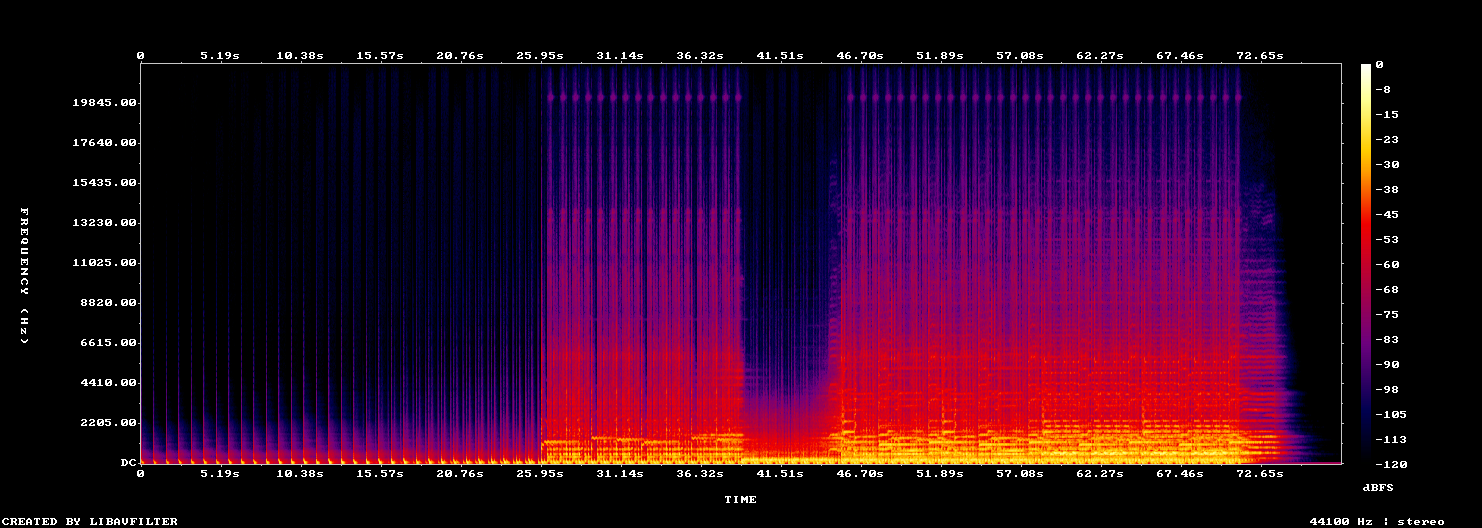The height and width of the screenshot is (528, 1482).
Task: Click the -15 value on dBFS scale
Action: pos(1387,115)
